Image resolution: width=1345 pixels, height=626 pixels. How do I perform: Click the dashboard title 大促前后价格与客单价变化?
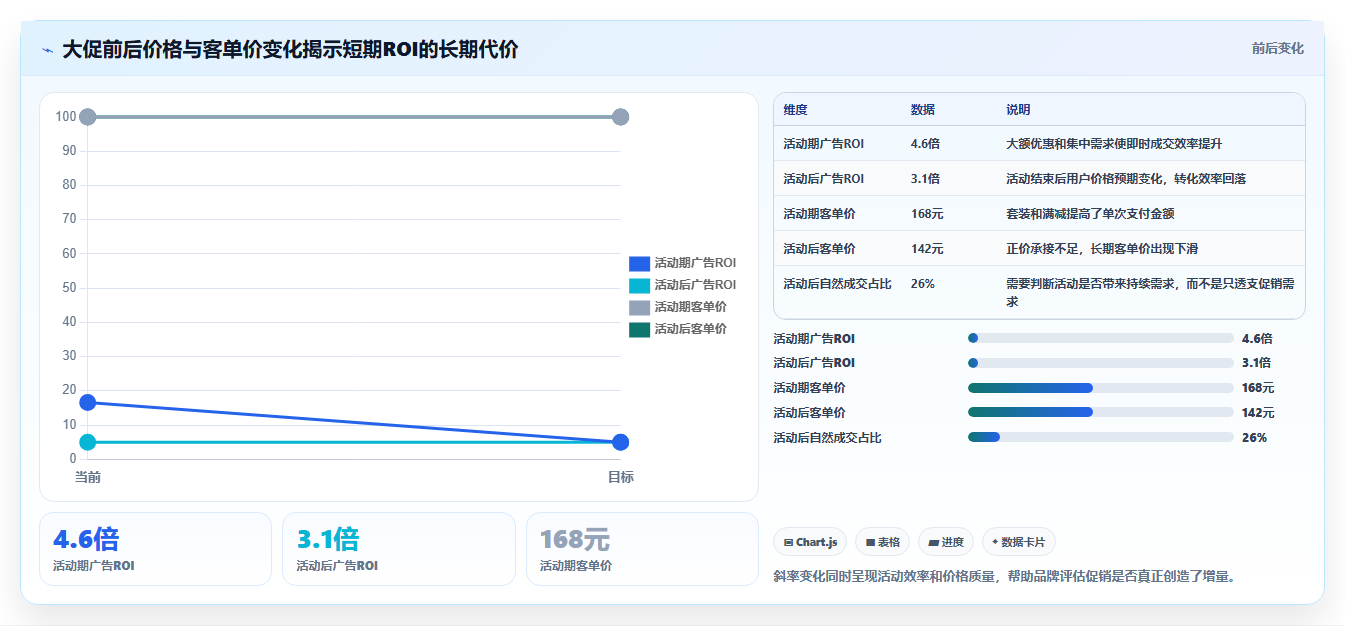tap(290, 49)
